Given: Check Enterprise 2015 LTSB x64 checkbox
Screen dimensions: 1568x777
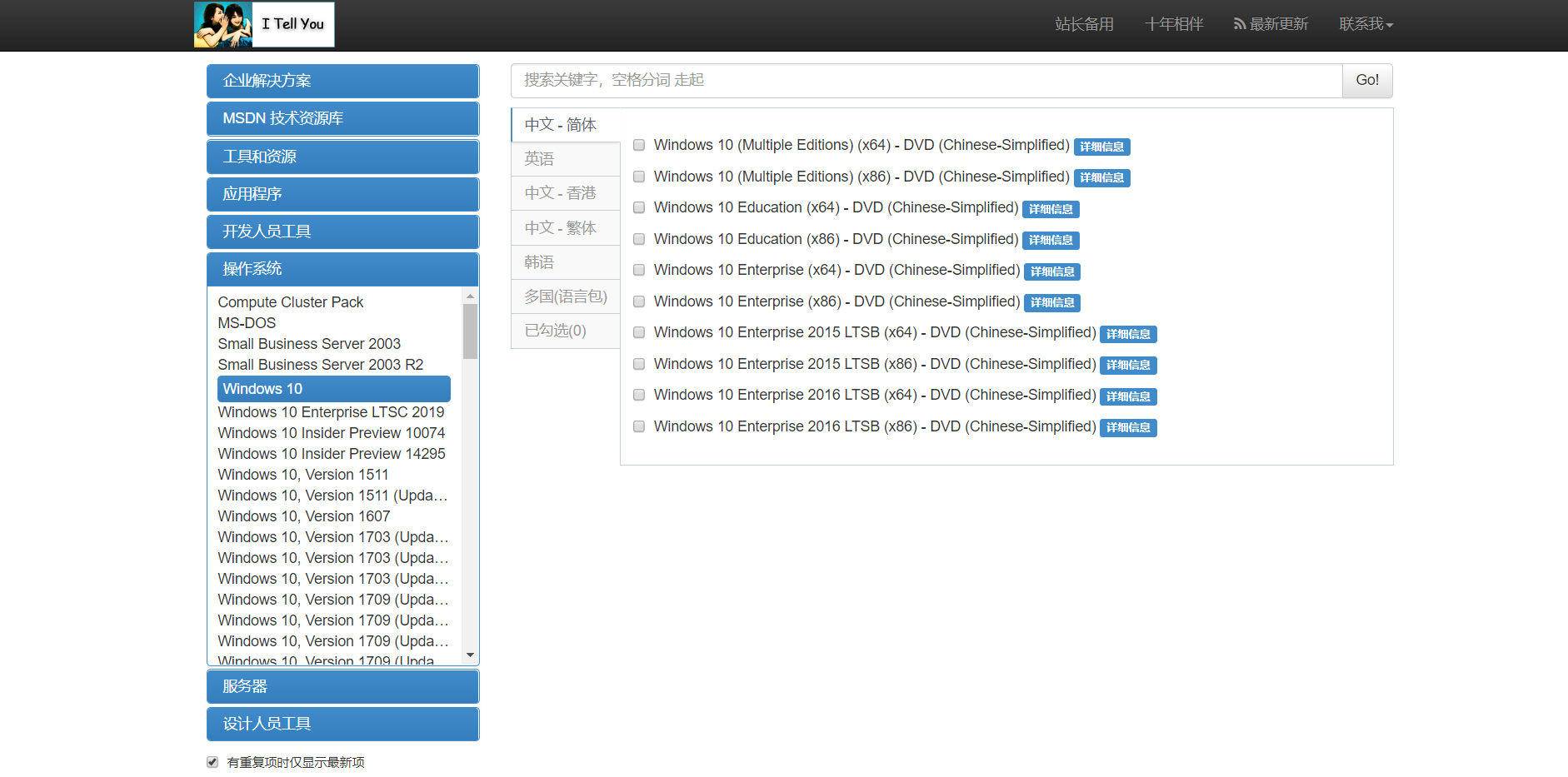Looking at the screenshot, I should (639, 332).
